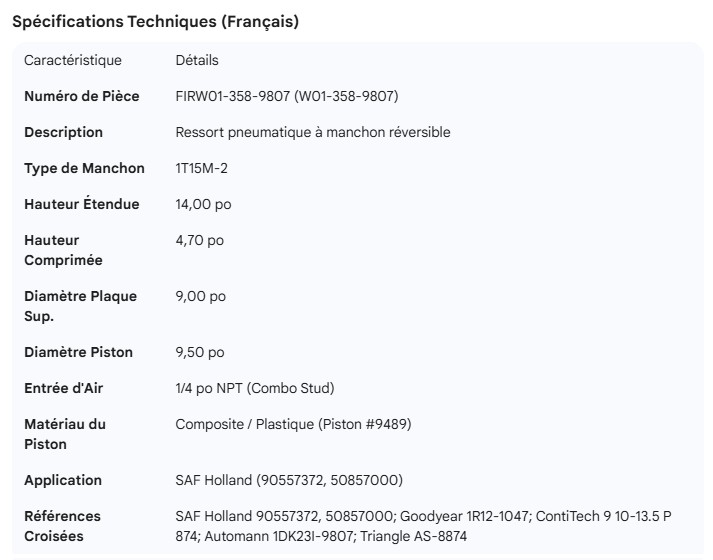
Task: Click the 'Type de Manchon' label
Action: click(x=84, y=168)
